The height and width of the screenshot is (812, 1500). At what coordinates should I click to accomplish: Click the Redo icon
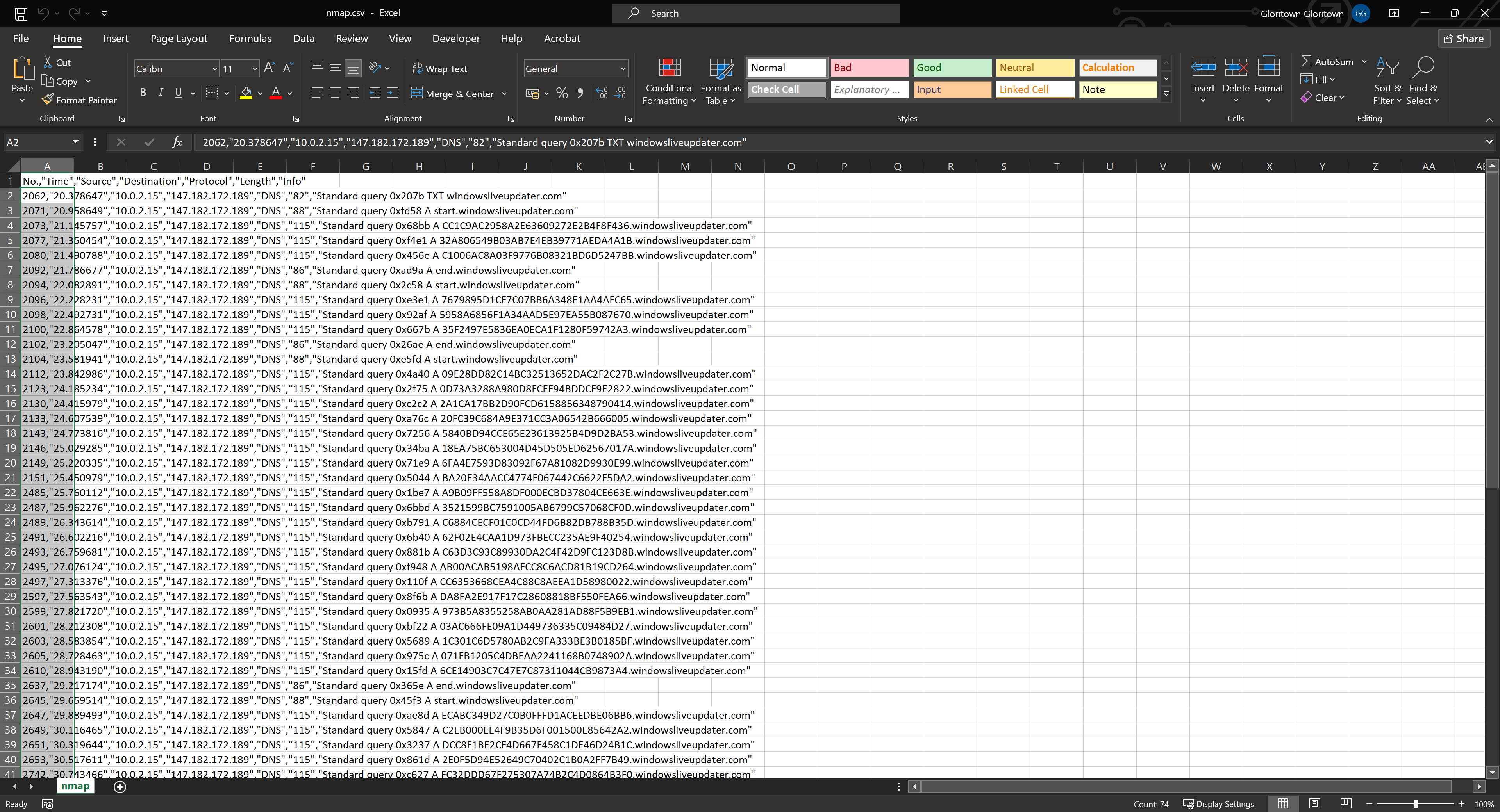[x=74, y=13]
